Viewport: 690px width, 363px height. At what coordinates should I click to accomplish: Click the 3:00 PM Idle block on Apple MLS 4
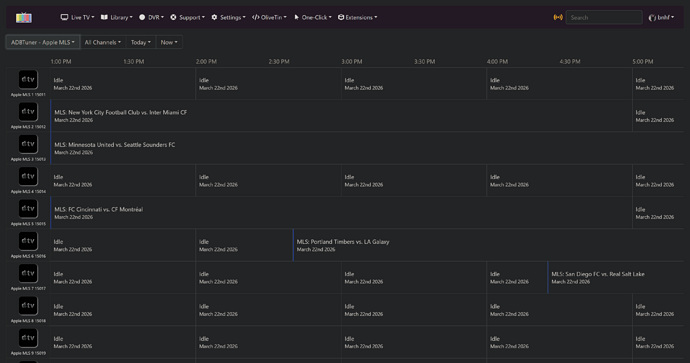[414, 180]
